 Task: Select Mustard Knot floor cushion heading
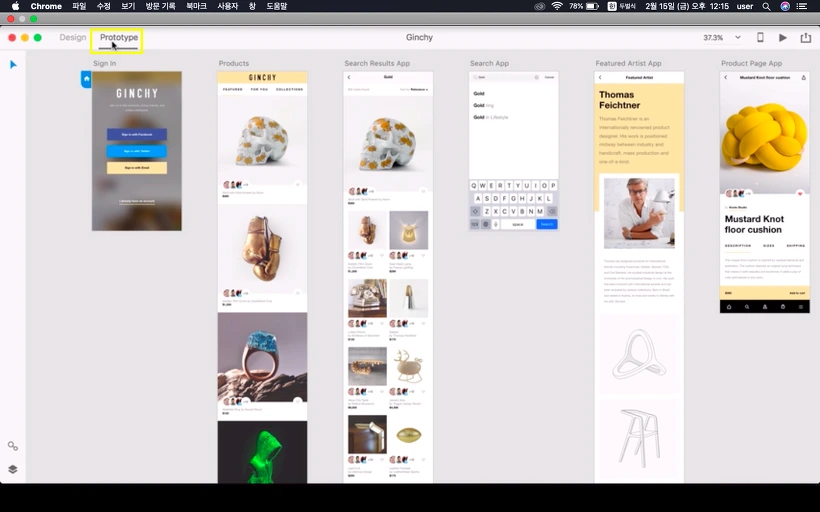click(x=754, y=224)
